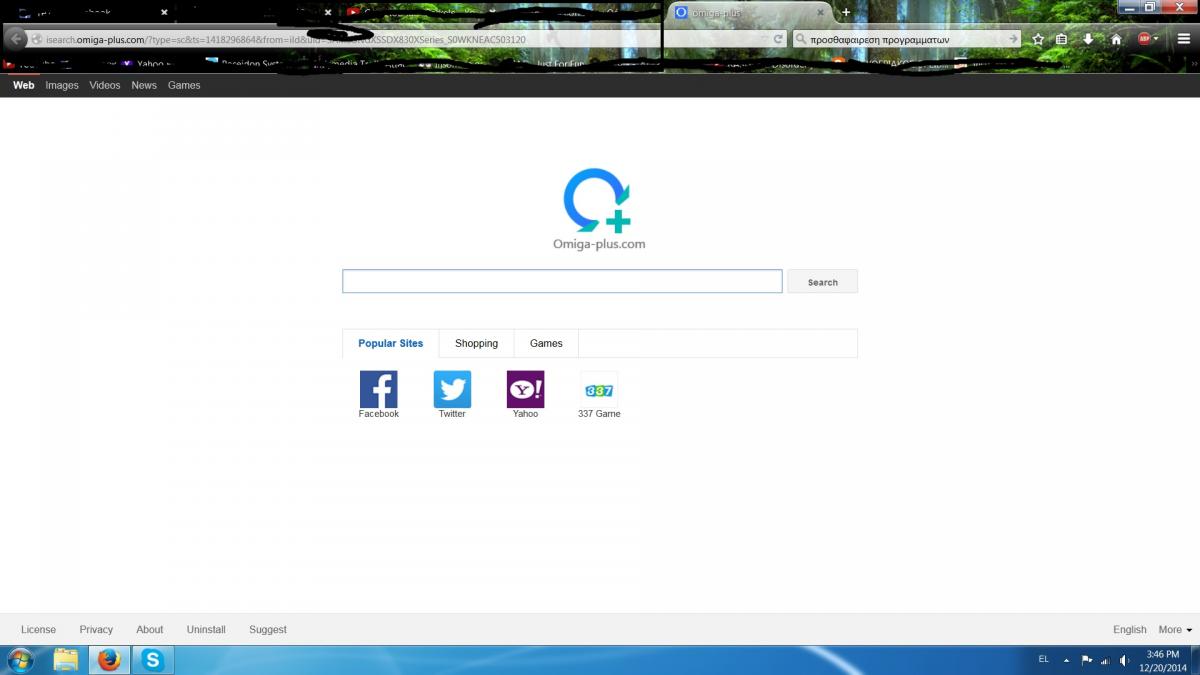1200x675 pixels.
Task: Open the Privacy link
Action: [x=96, y=629]
